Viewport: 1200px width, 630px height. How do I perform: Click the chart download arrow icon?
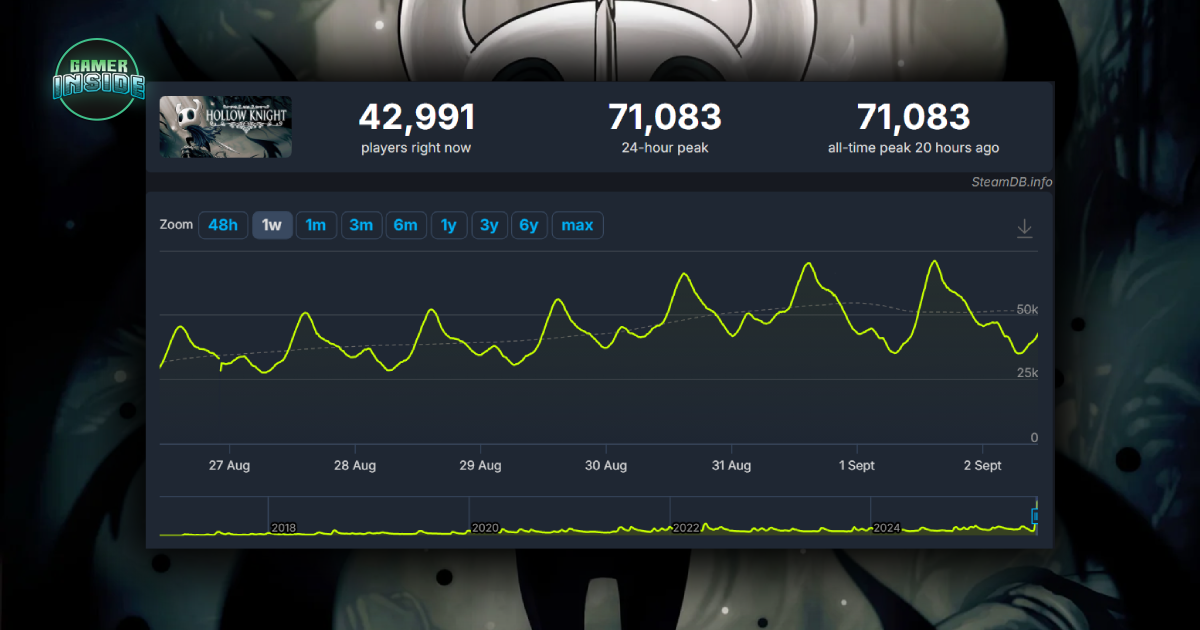coord(1024,228)
